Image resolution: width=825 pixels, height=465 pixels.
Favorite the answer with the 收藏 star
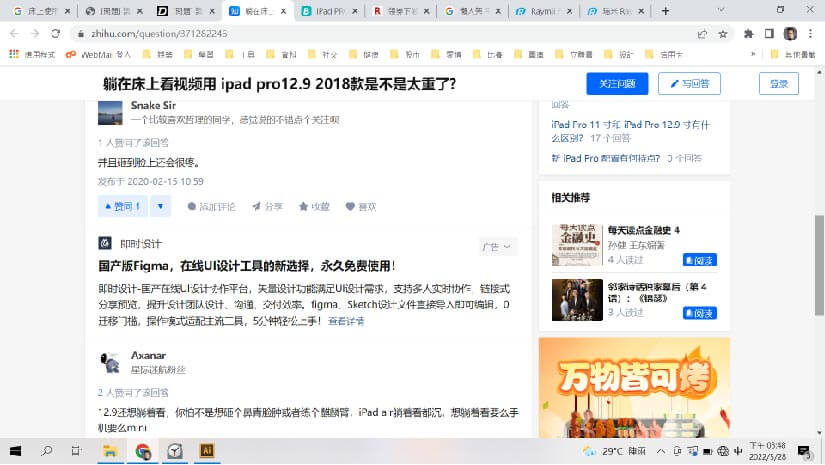tap(314, 207)
